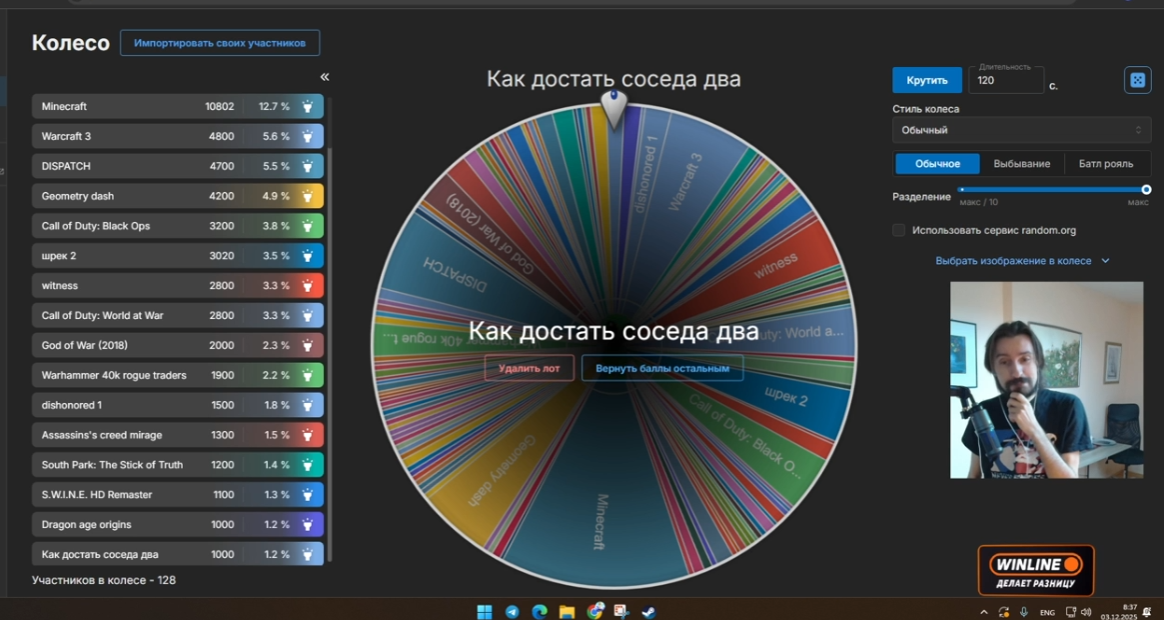
Task: Click lightbulb icon for Call of Duty: Black Ops
Action: pos(307,226)
